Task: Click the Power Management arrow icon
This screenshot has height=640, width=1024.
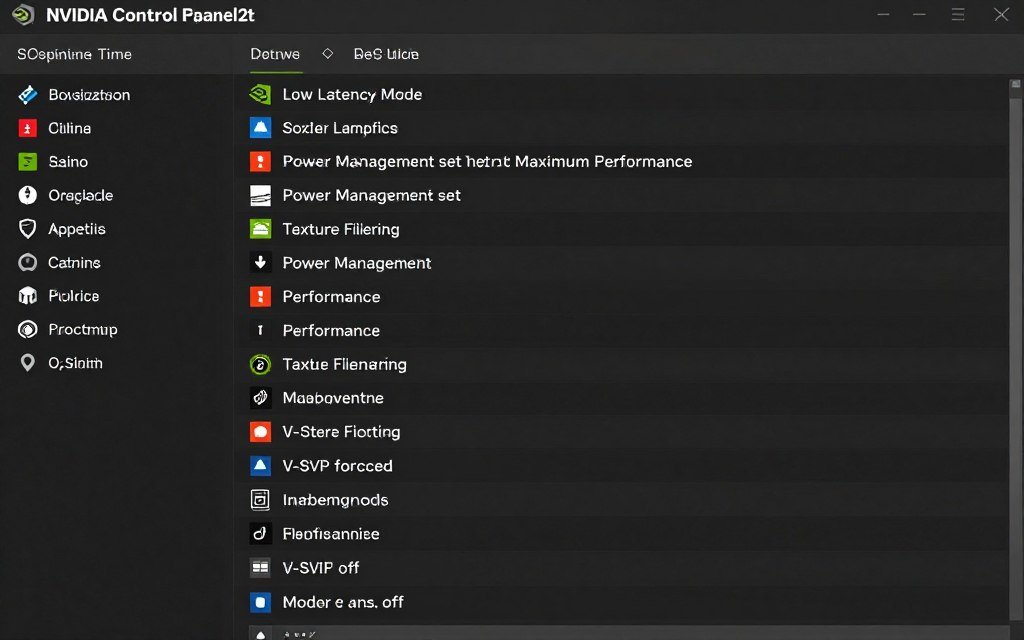Action: 259,262
